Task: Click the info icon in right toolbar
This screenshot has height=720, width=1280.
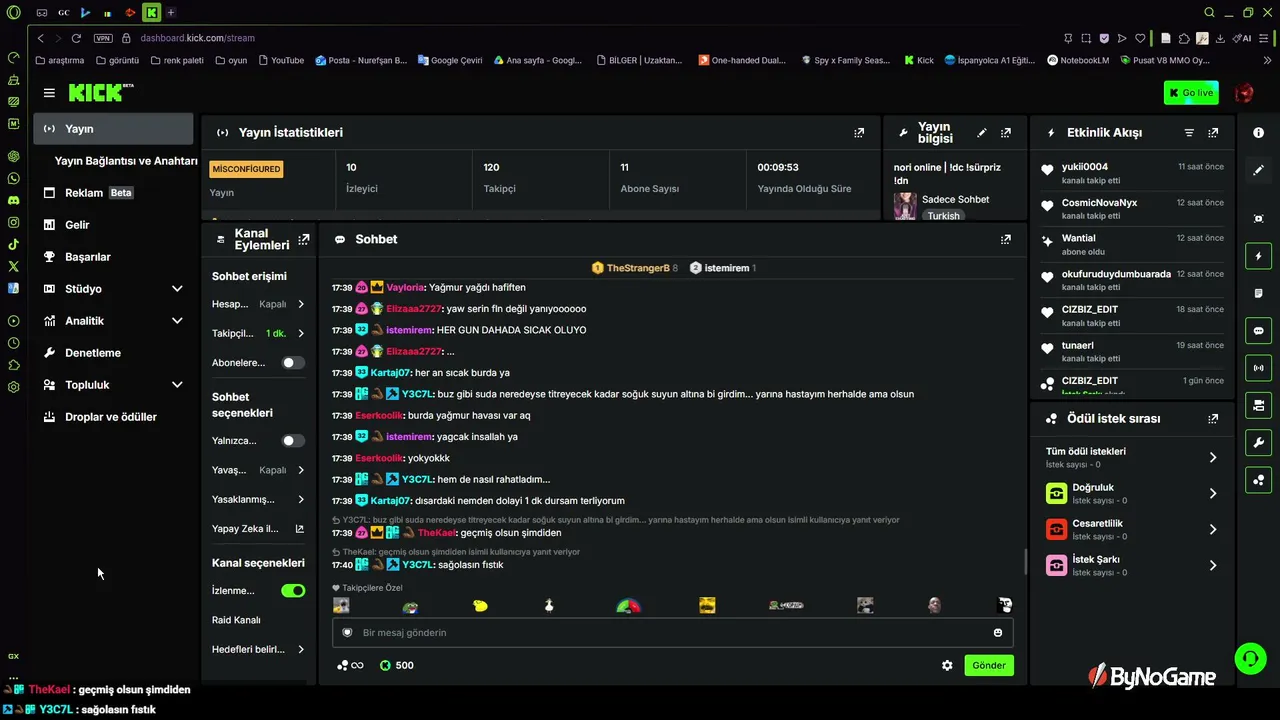Action: (x=1258, y=133)
